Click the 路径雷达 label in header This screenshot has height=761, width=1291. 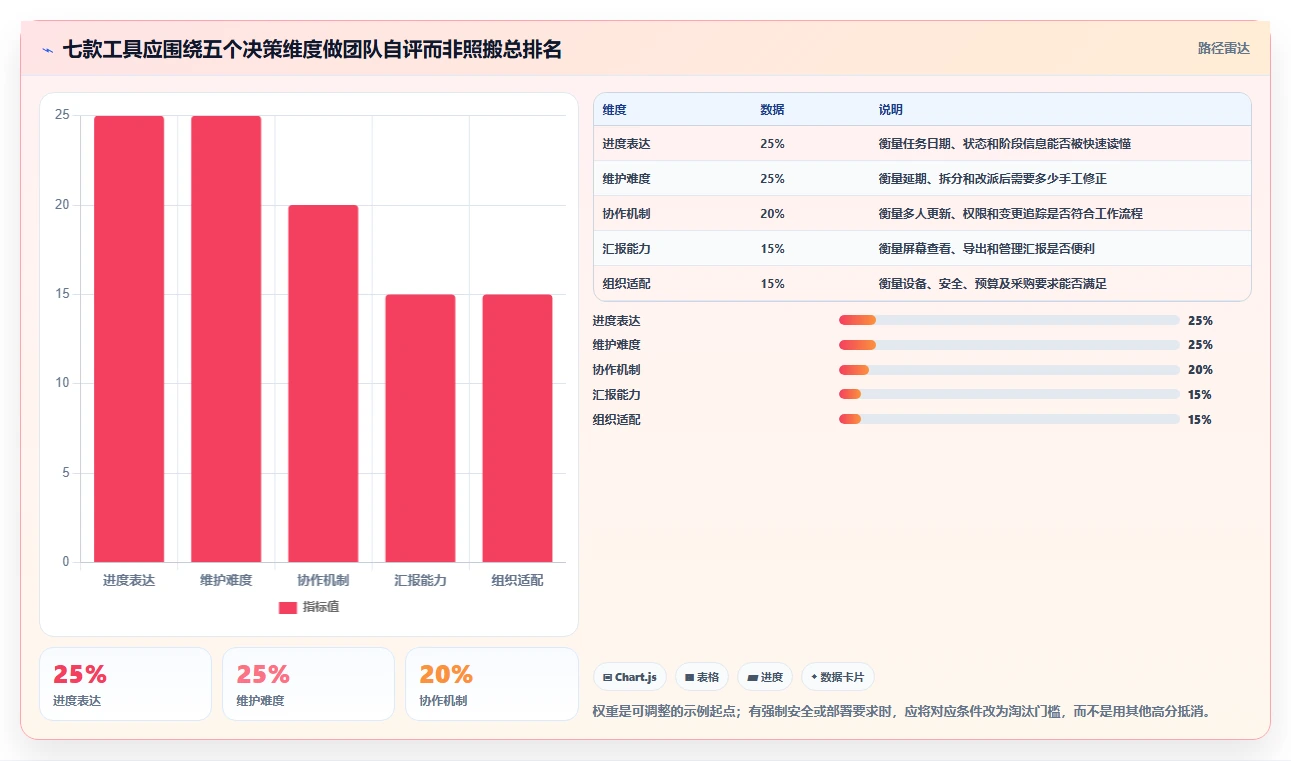1224,48
